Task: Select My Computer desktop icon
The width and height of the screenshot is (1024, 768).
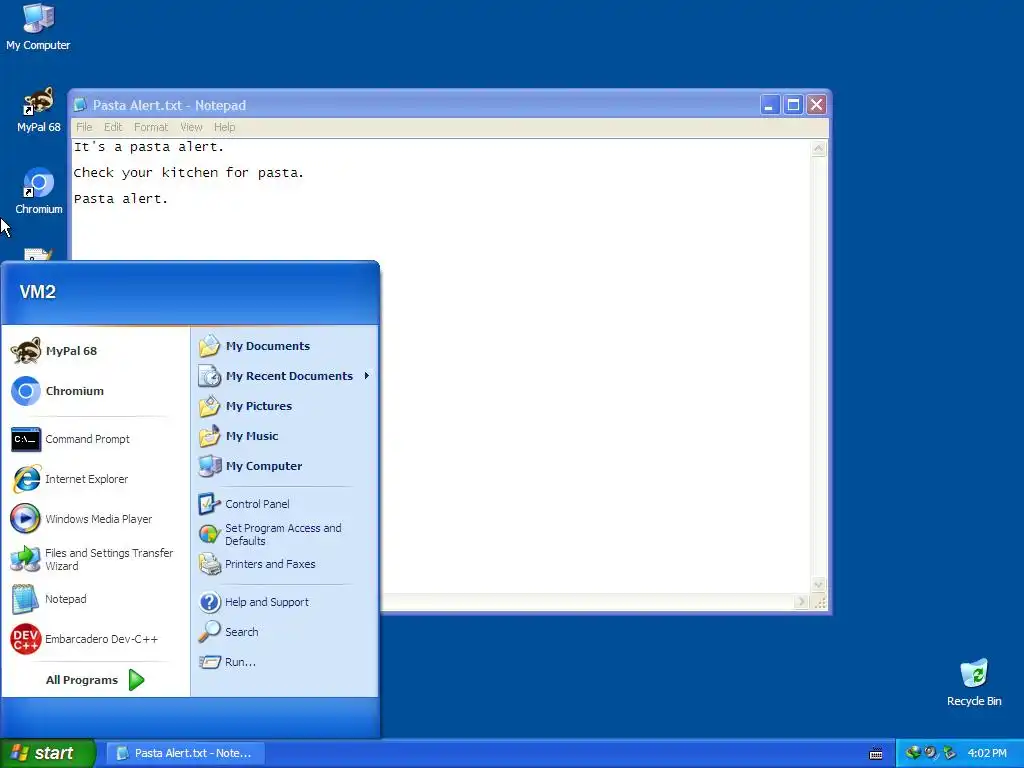Action: coord(38,27)
